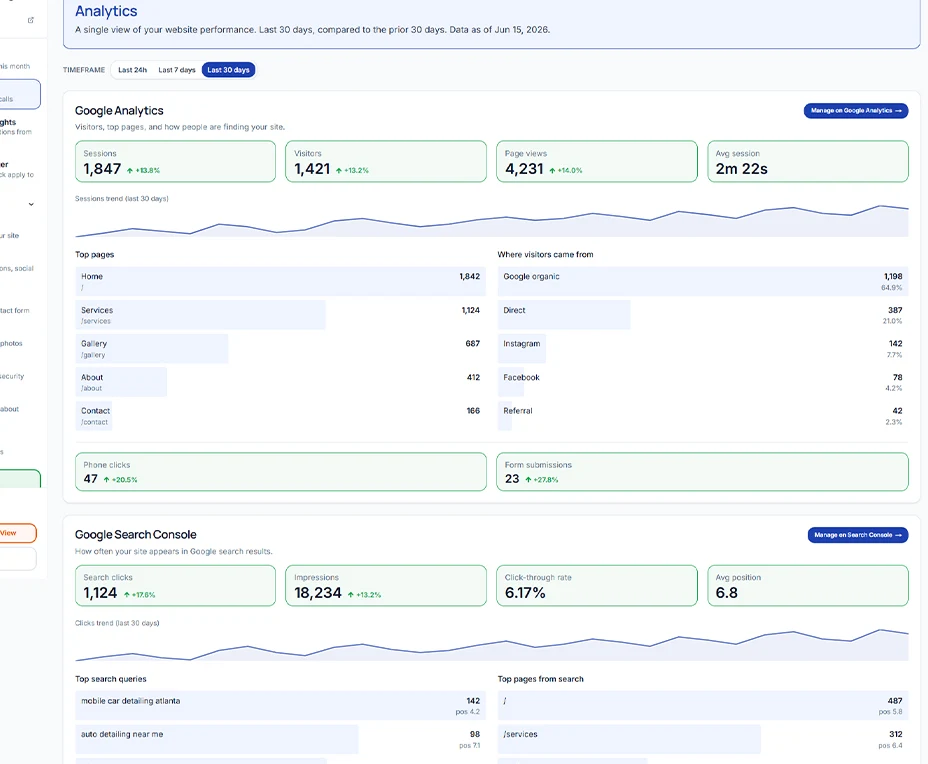Open Manage on Google Analytics button

[856, 111]
